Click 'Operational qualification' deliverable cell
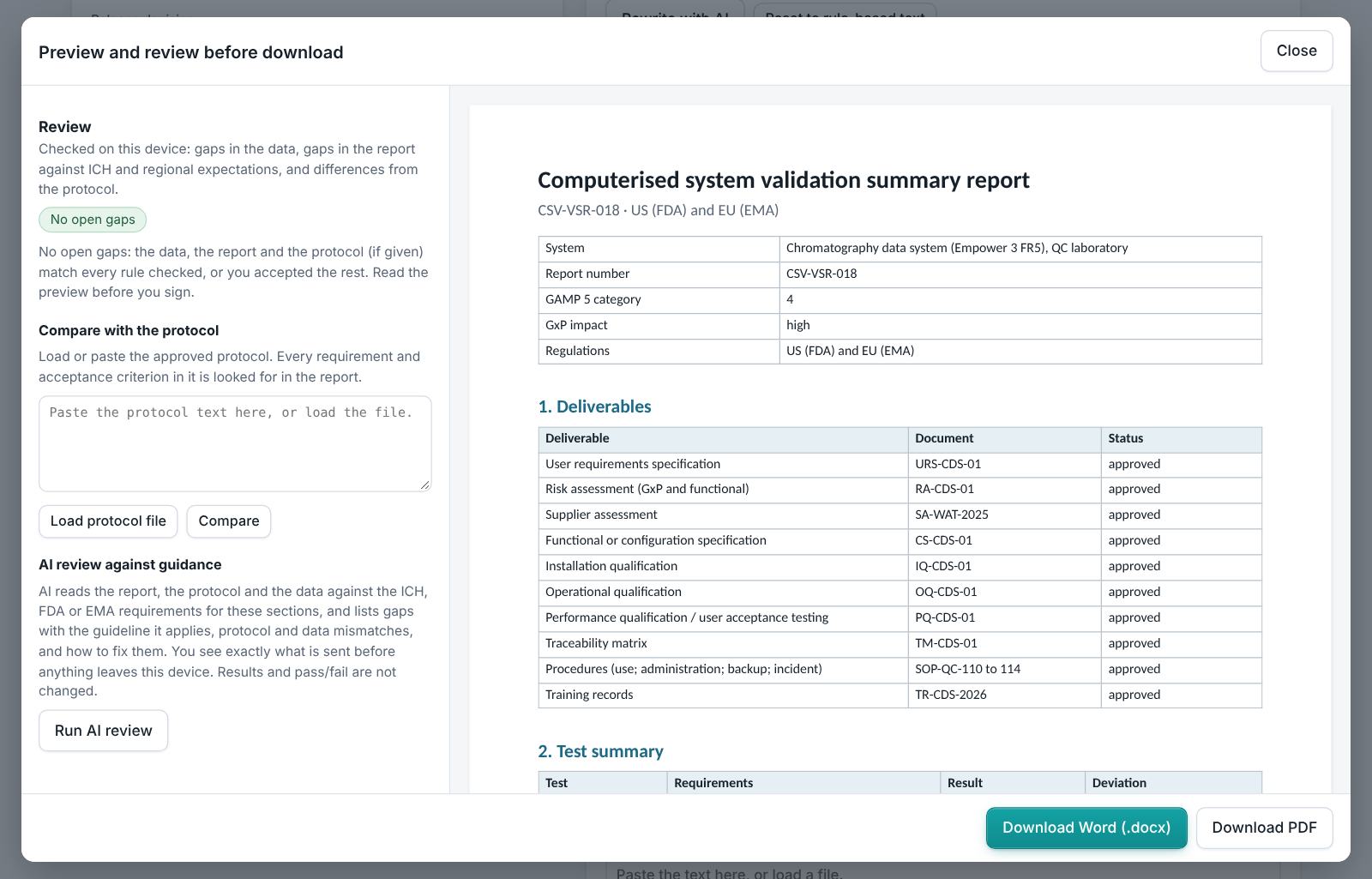Image resolution: width=1372 pixels, height=879 pixels. (x=723, y=592)
